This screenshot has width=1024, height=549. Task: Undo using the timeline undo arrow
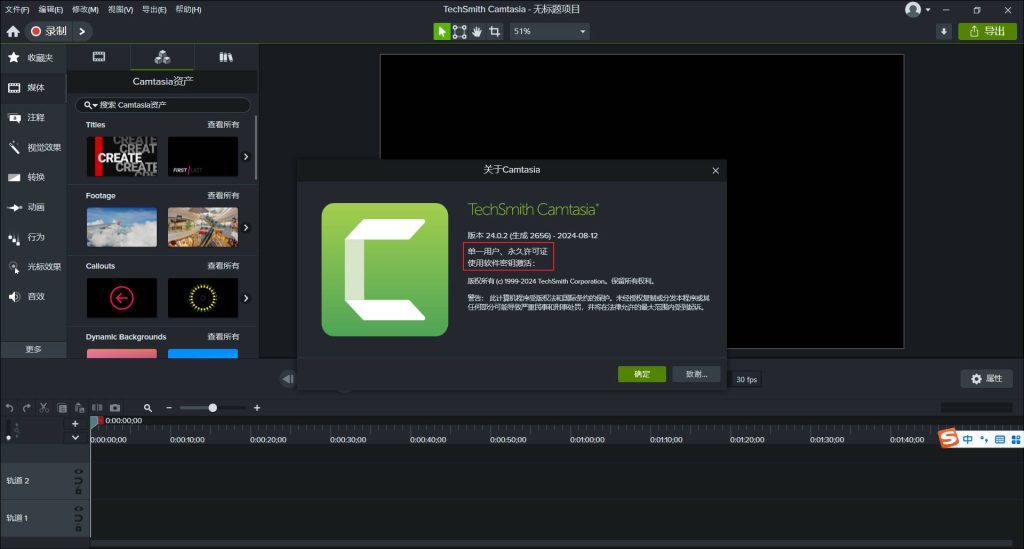point(9,408)
